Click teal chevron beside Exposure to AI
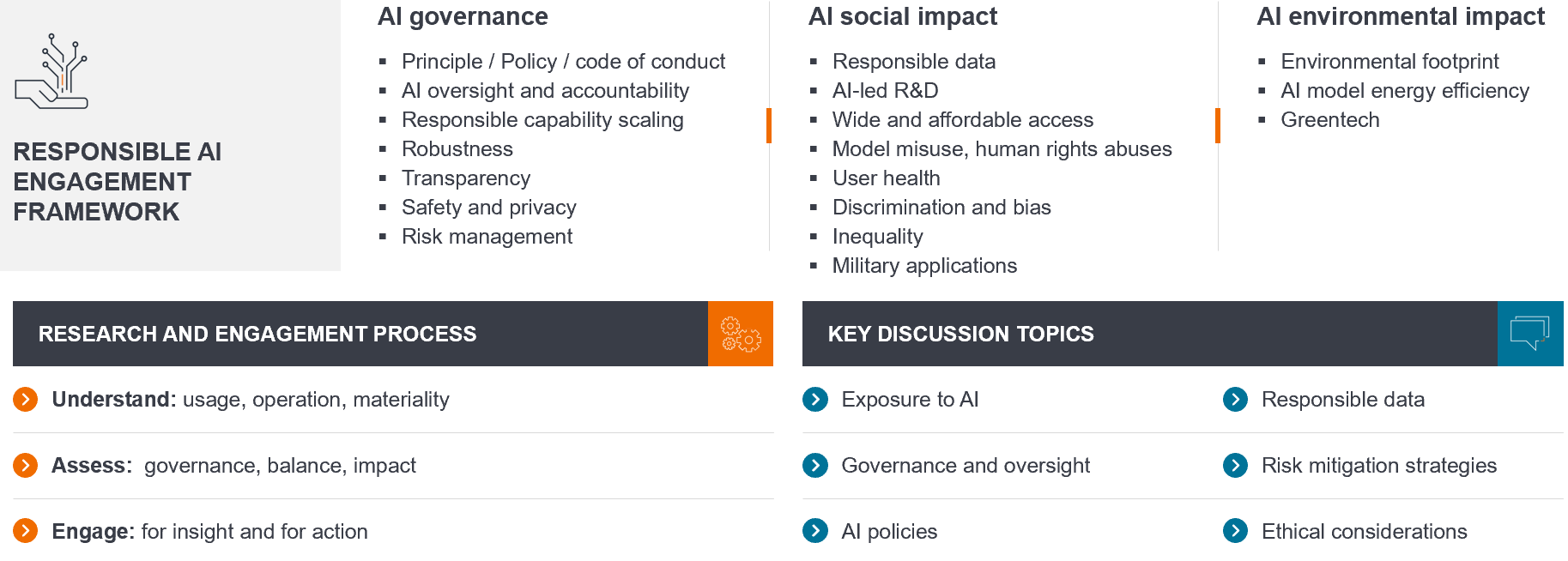The width and height of the screenshot is (1568, 561). point(815,400)
